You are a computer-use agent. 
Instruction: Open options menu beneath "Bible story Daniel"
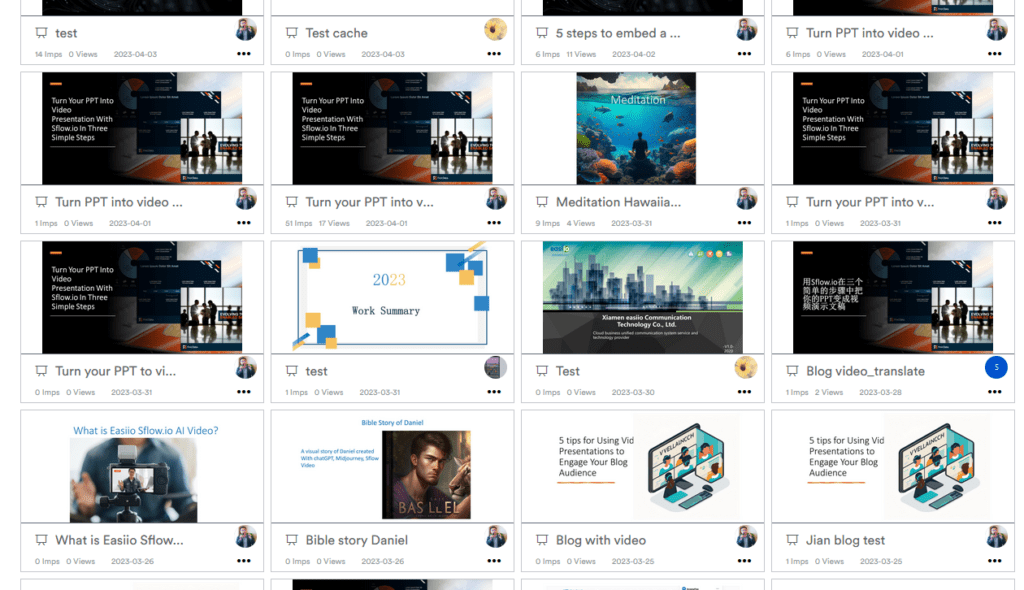tap(494, 561)
